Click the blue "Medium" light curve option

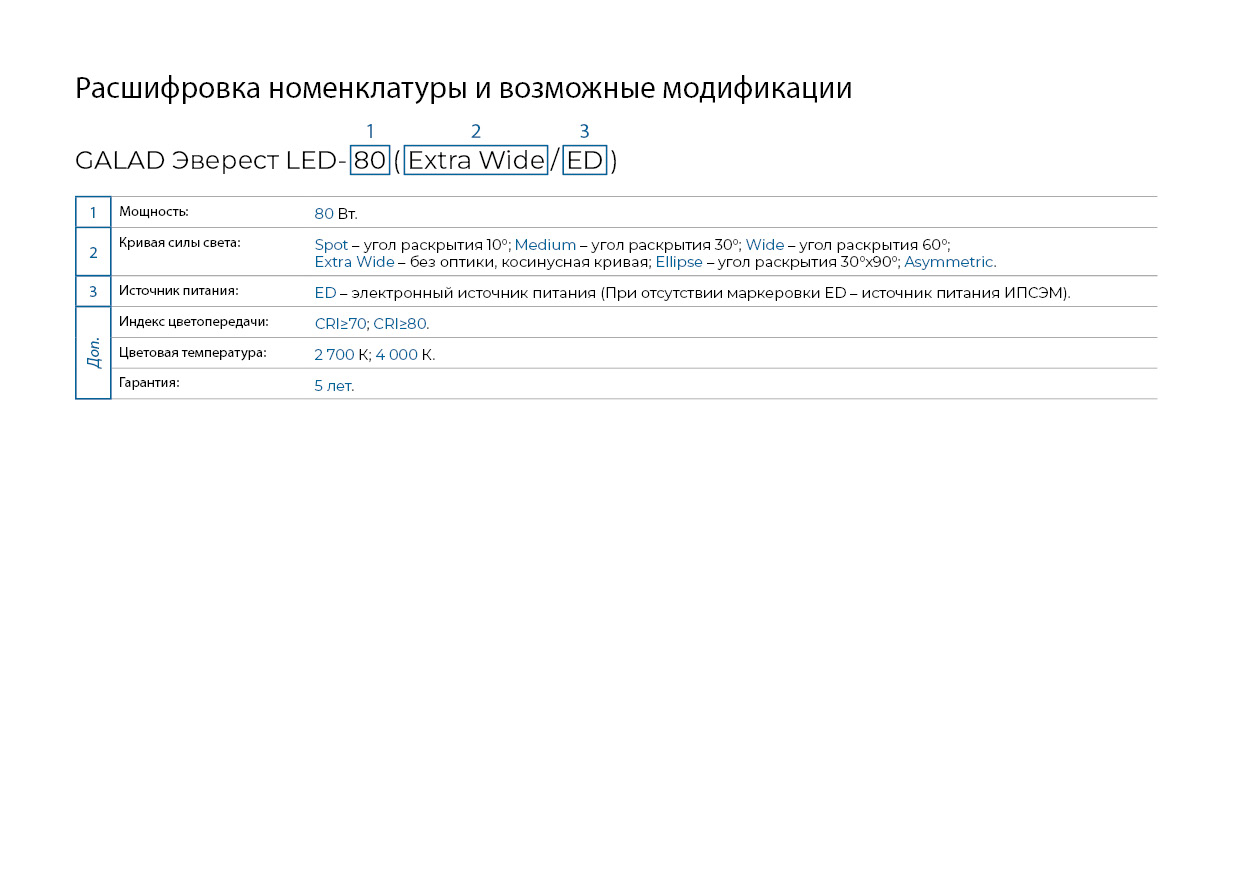[x=545, y=245]
